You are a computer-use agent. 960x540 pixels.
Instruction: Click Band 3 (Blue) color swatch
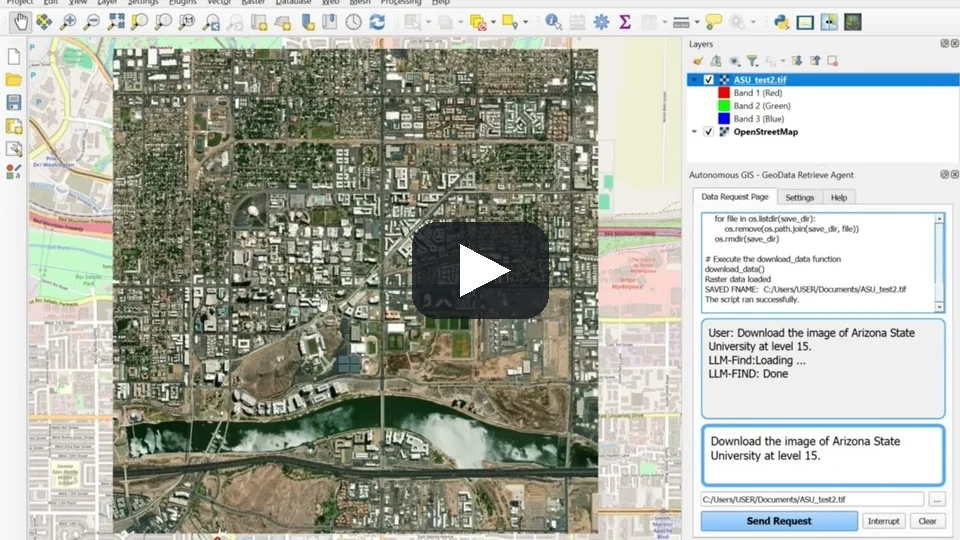pyautogui.click(x=724, y=118)
